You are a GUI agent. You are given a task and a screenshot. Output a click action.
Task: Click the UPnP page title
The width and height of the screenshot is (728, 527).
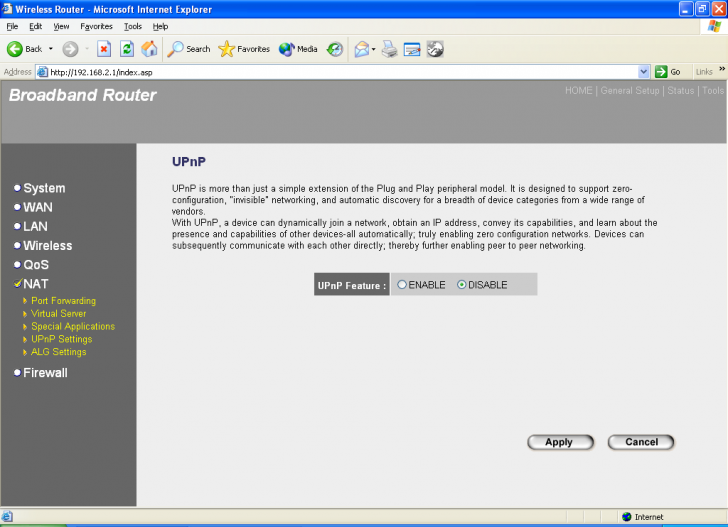(188, 162)
